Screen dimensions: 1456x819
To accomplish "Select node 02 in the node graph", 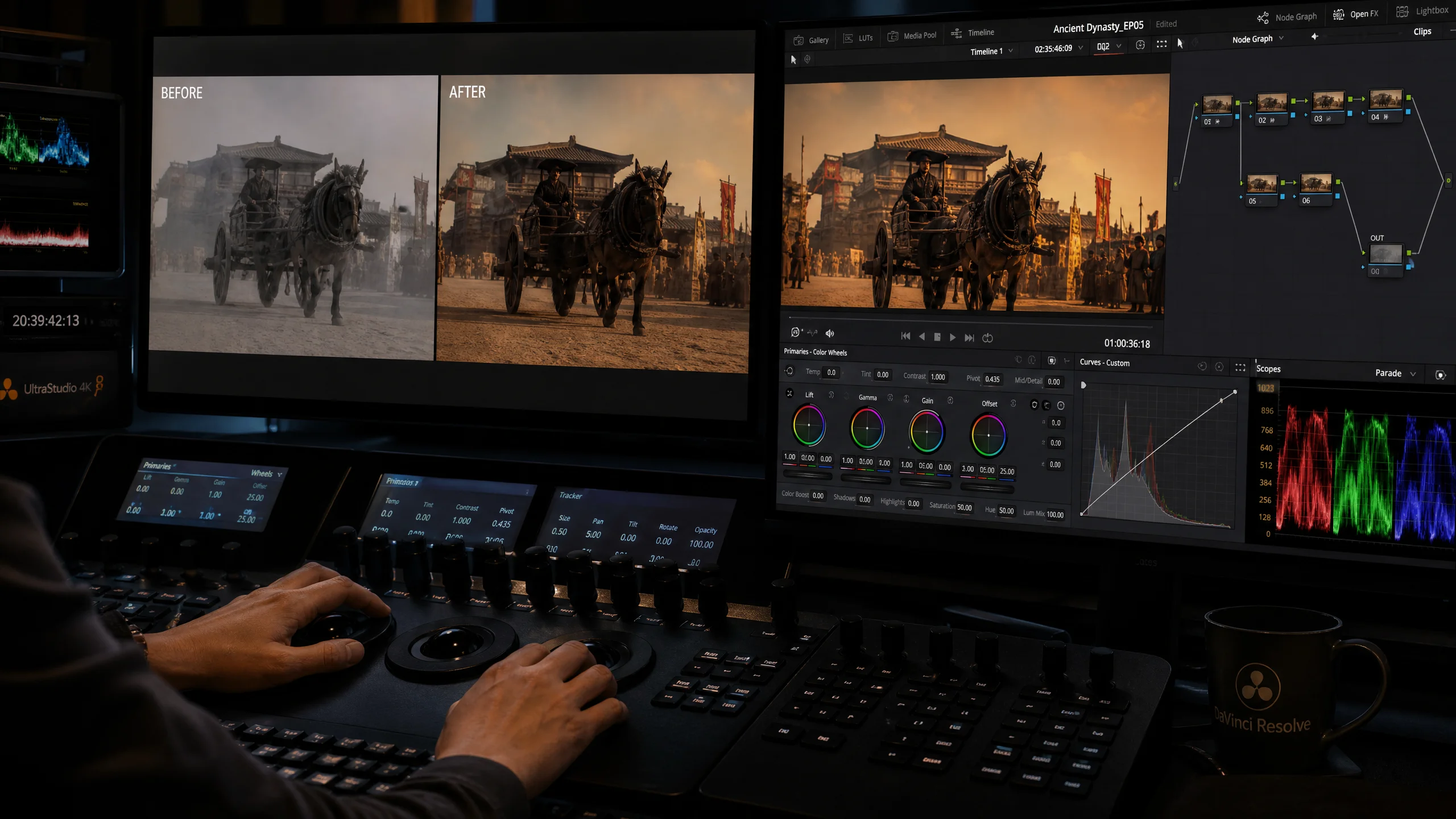I will [x=1272, y=109].
